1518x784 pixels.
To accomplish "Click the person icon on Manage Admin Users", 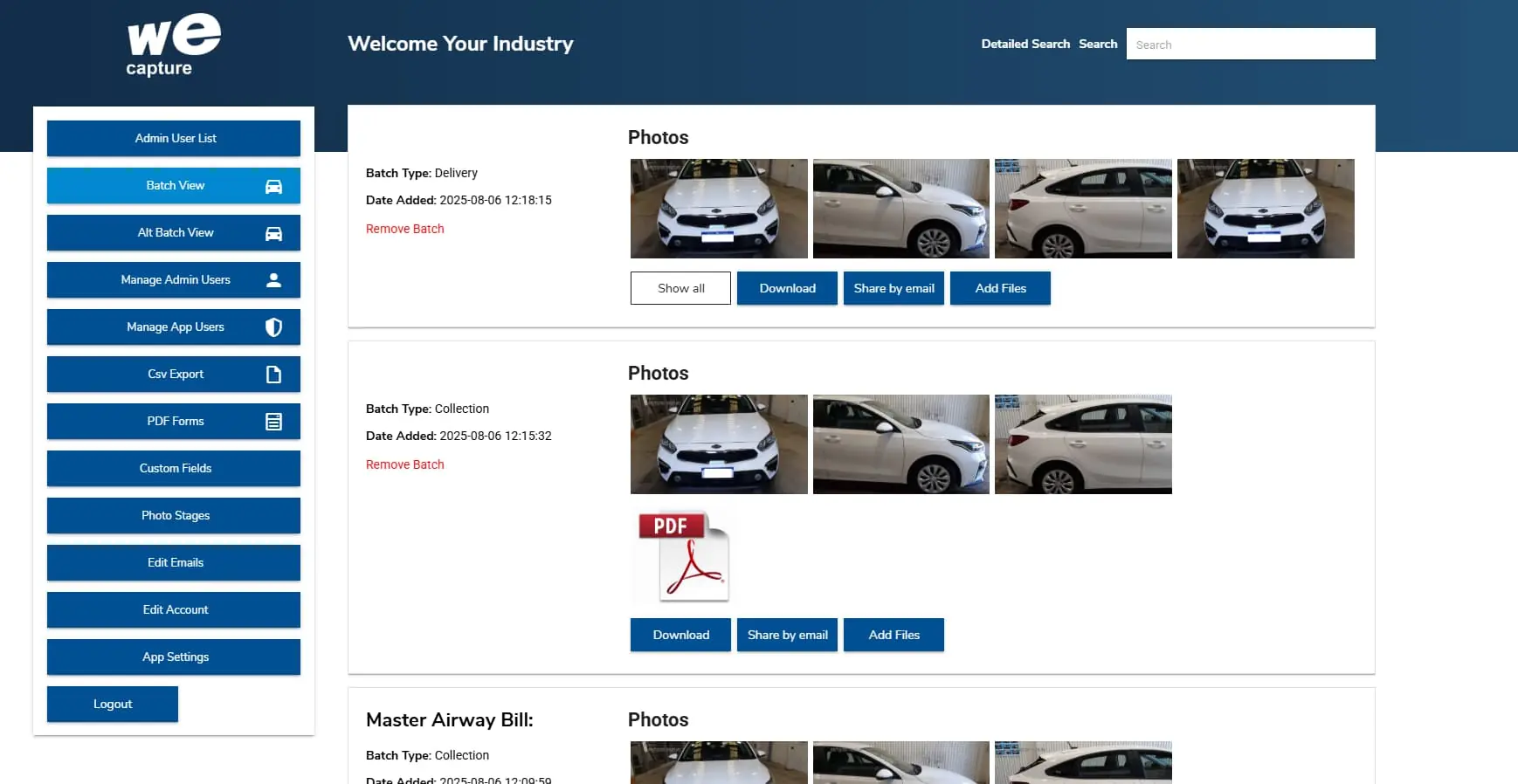I will 273,280.
